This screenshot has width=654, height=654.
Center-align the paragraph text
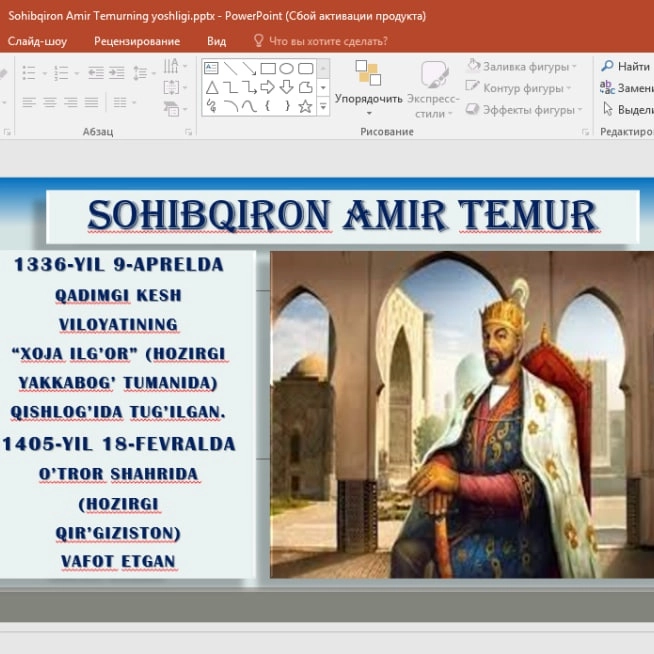click(49, 103)
